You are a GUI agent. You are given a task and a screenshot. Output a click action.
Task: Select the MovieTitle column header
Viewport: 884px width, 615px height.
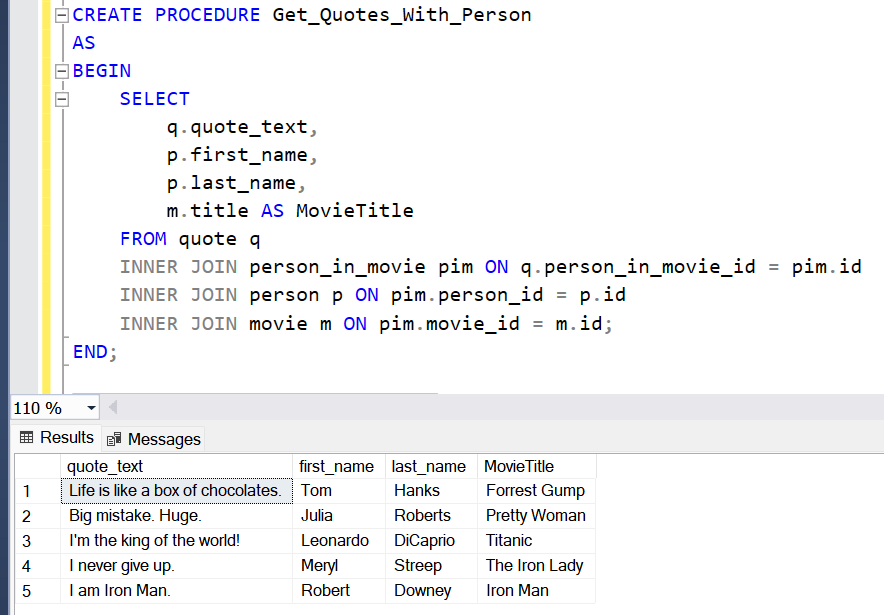pos(537,466)
